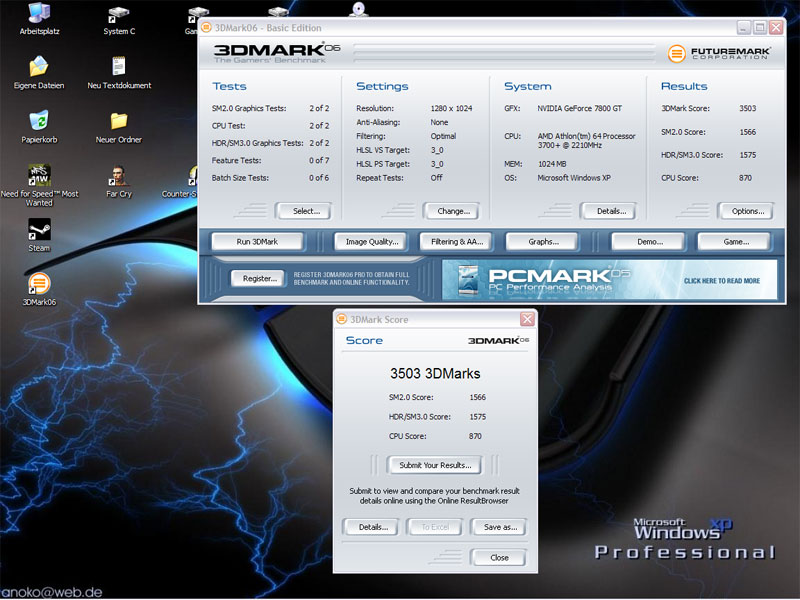Launch the Demo
Viewport: 800px width, 600px height.
point(648,242)
